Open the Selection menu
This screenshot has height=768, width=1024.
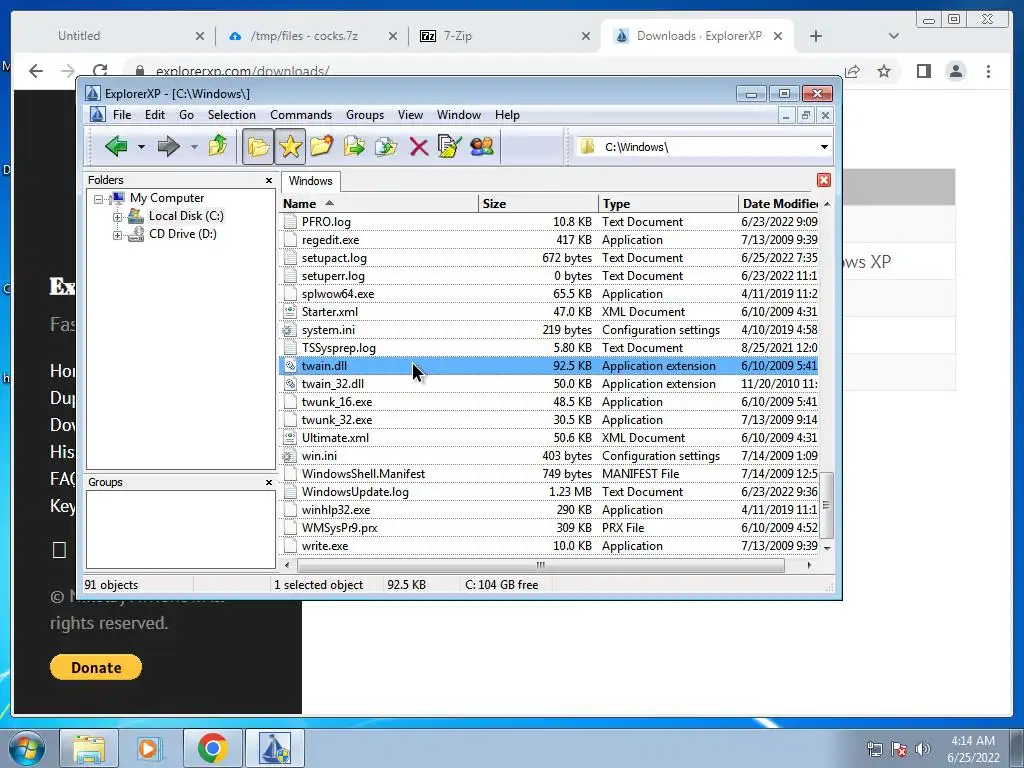(x=232, y=115)
